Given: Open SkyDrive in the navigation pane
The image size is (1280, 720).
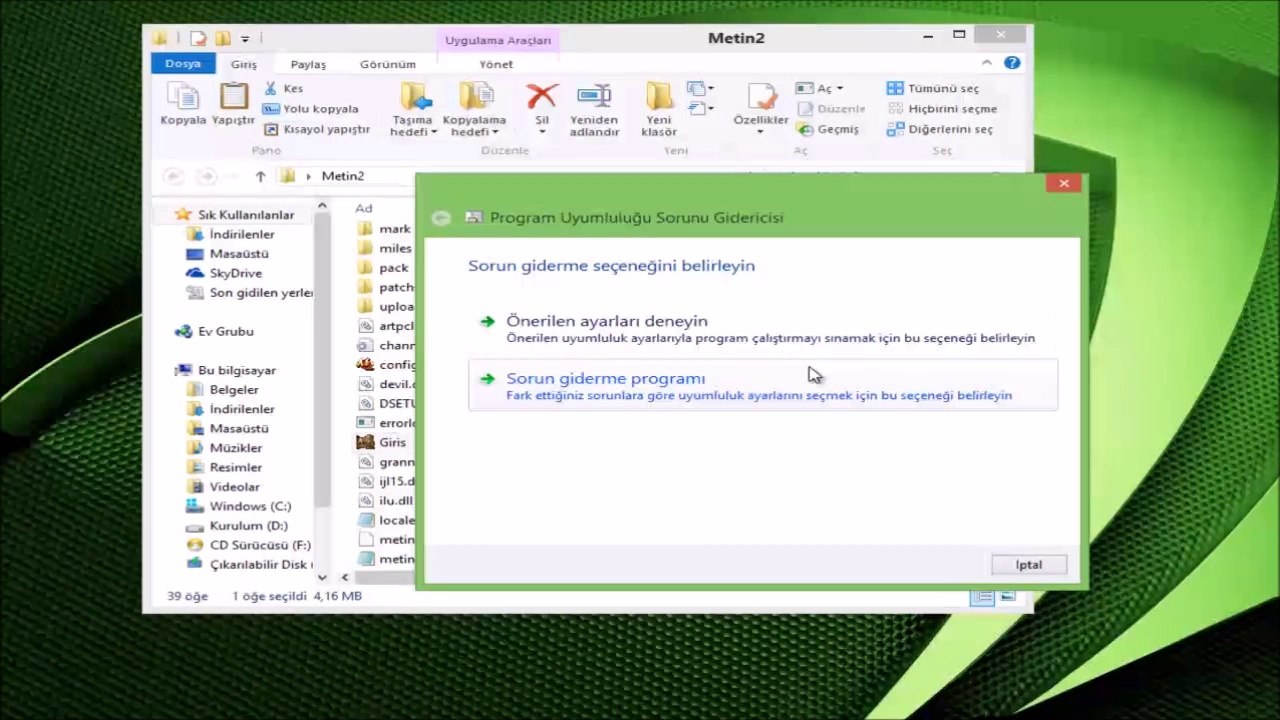Looking at the screenshot, I should tap(225, 273).
